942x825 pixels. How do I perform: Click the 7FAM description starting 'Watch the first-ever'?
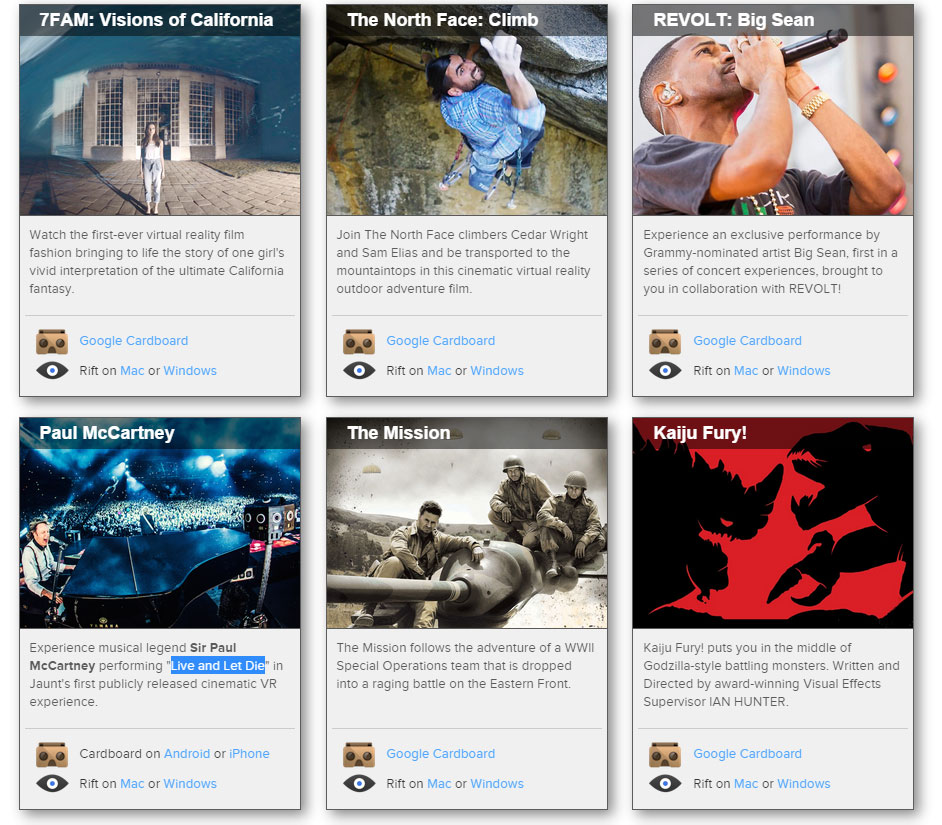click(x=157, y=261)
